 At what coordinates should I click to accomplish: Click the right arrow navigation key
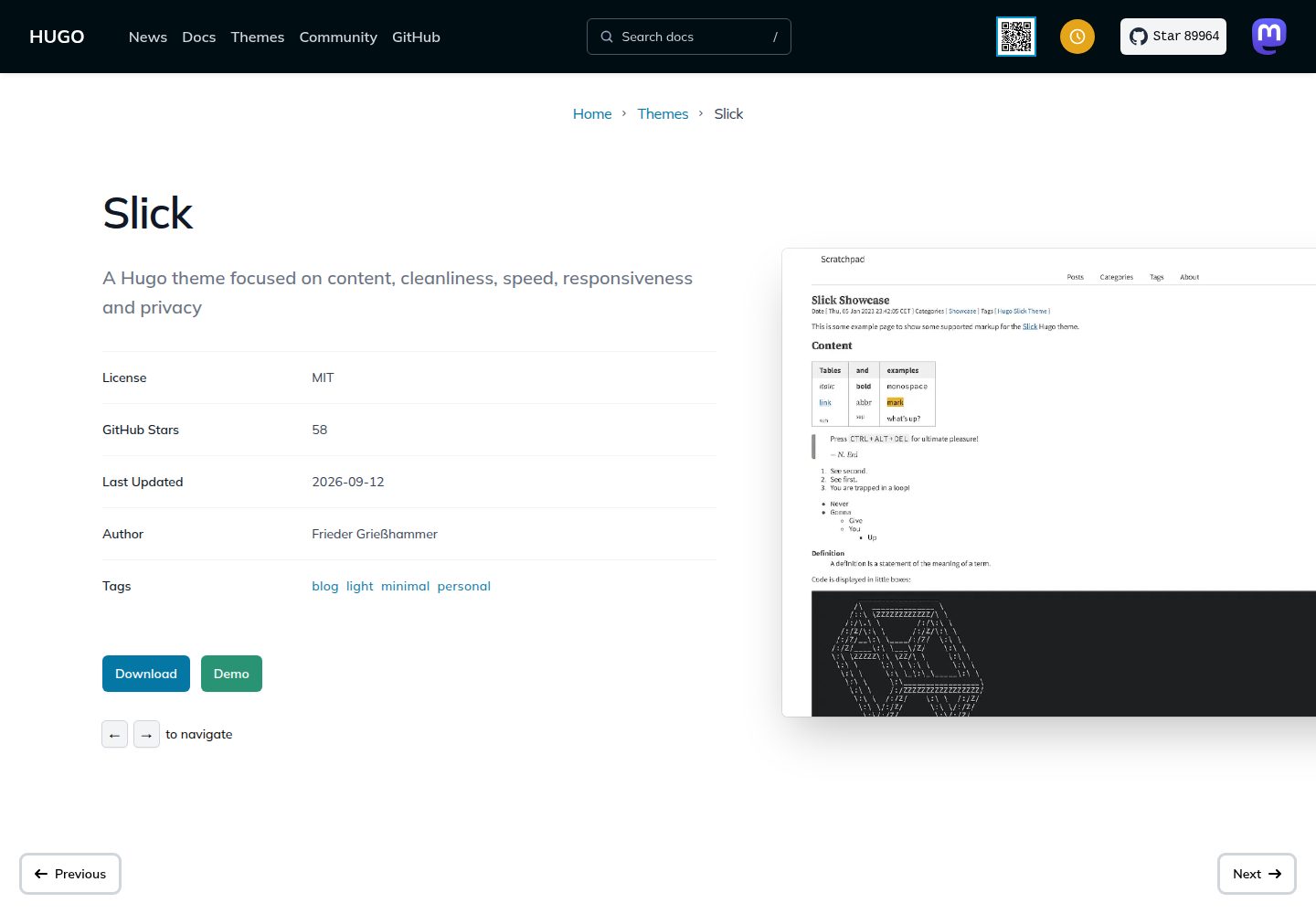146,734
